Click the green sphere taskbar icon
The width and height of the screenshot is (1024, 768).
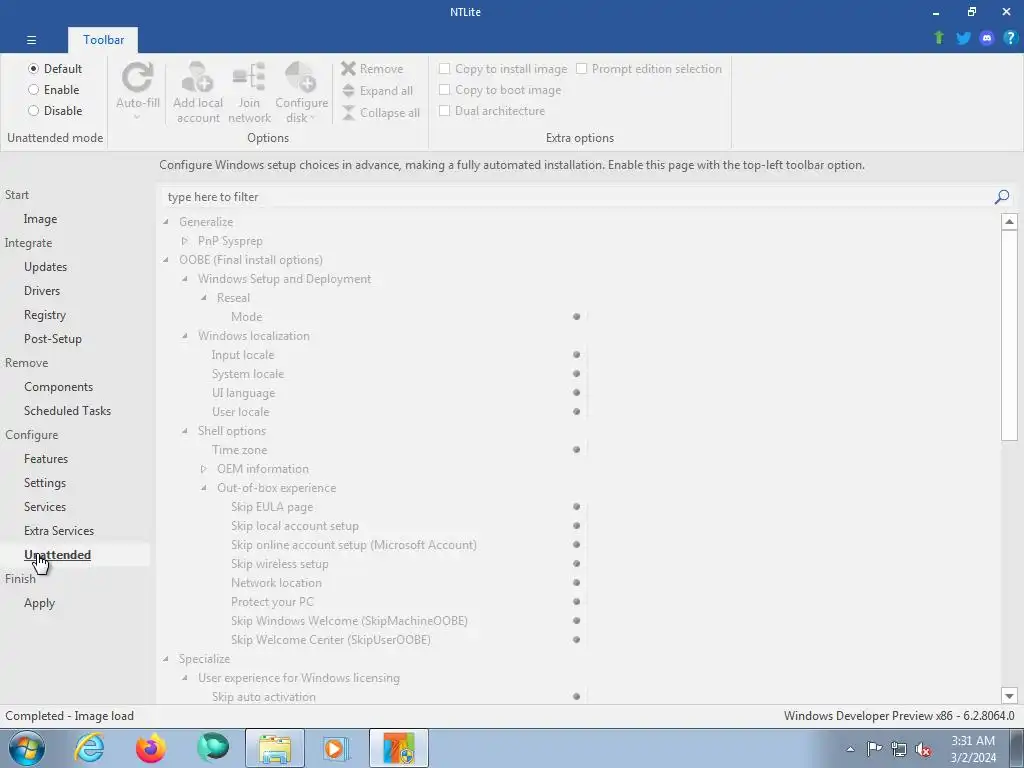[213, 748]
